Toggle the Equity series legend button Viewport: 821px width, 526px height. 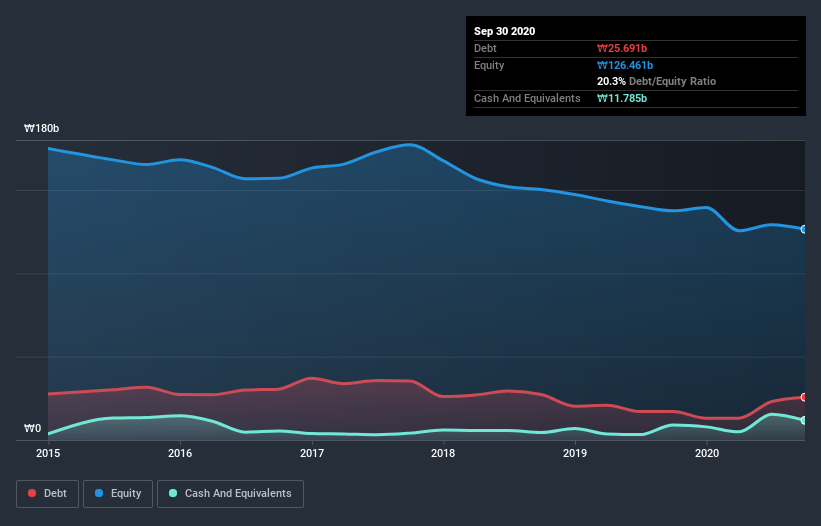pos(118,494)
